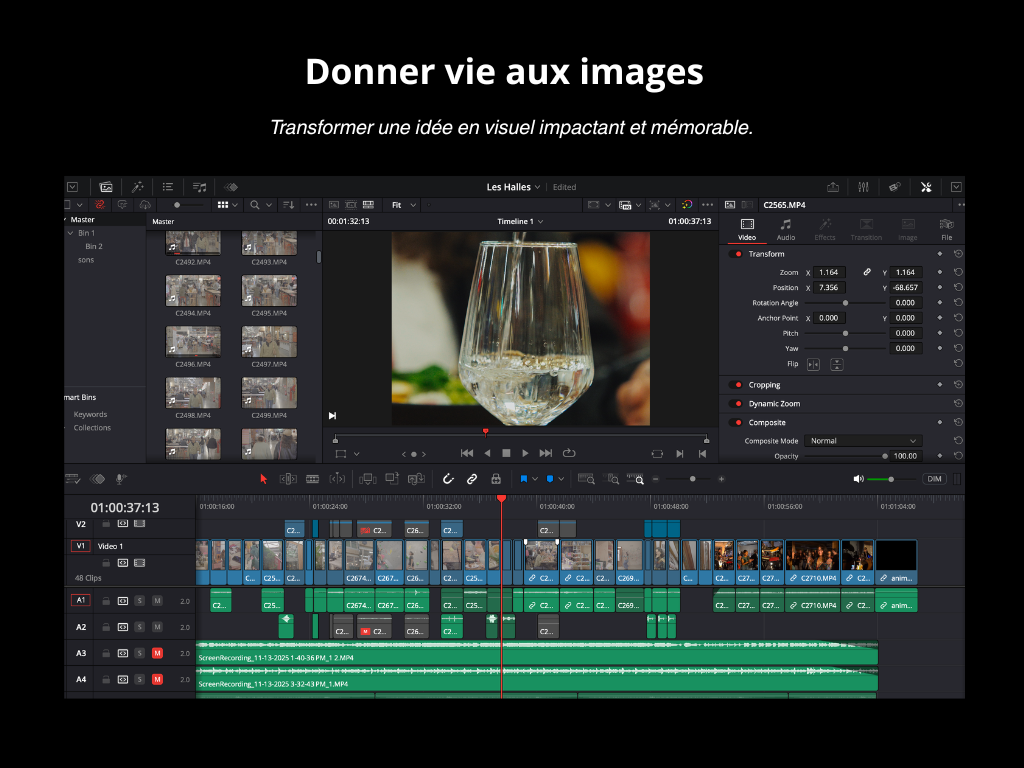Image resolution: width=1024 pixels, height=768 pixels.
Task: Open the search options dropdown arrow
Action: pos(268,205)
